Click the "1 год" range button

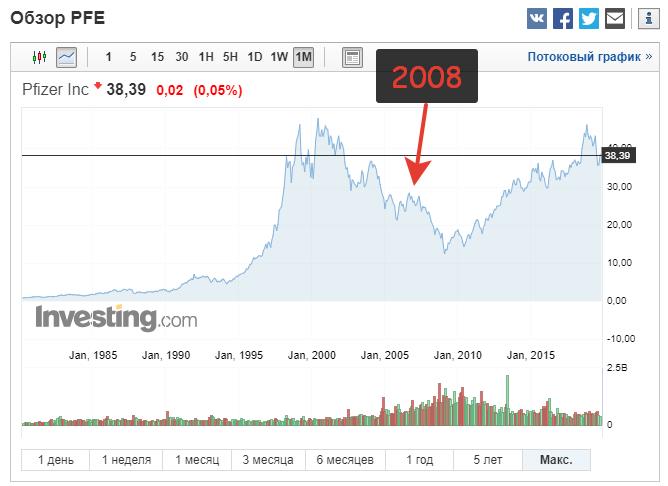(x=419, y=460)
